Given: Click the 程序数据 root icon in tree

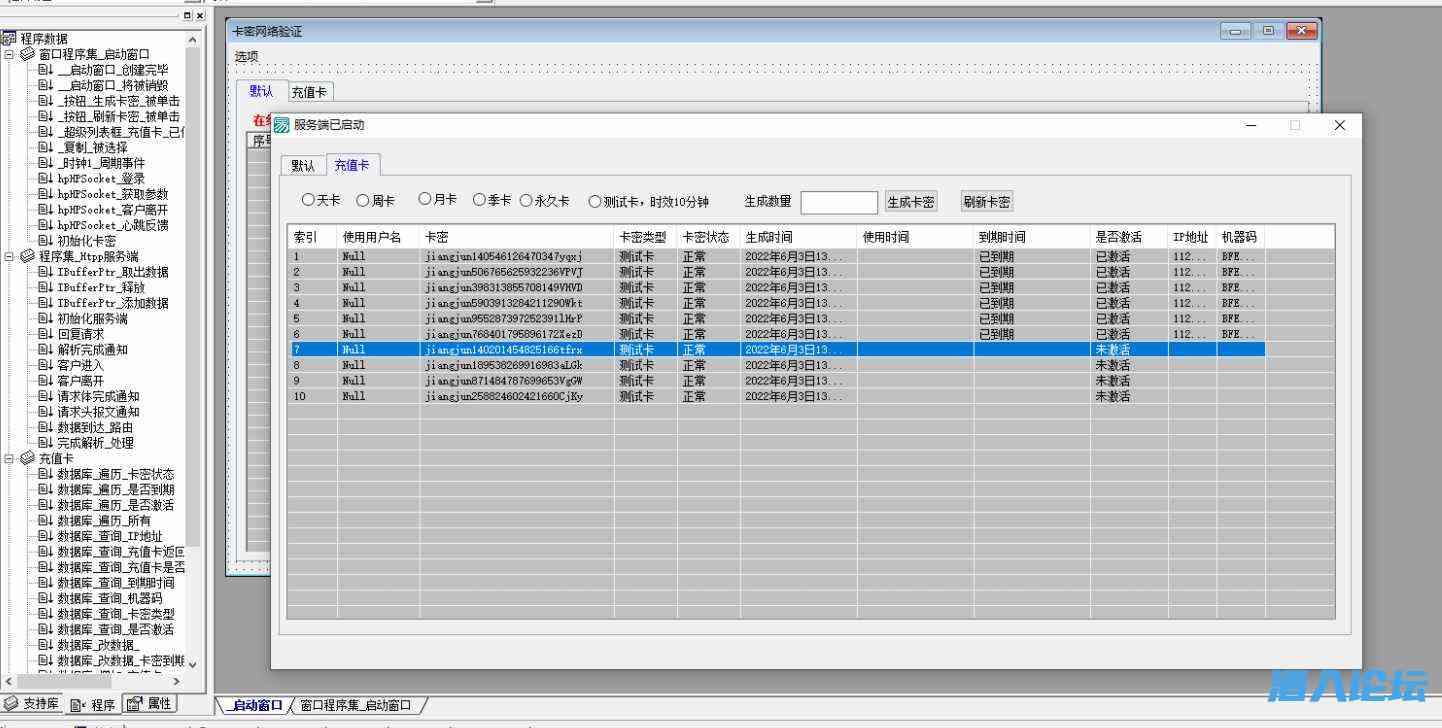Looking at the screenshot, I should 9,39.
